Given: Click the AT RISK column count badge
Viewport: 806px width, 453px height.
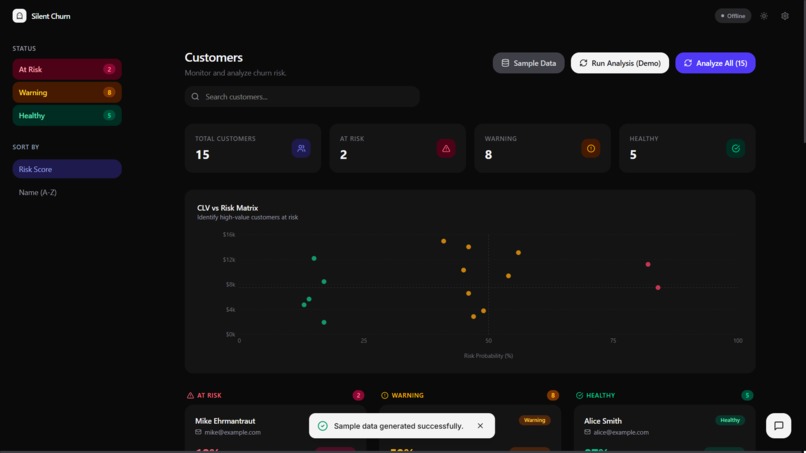Looking at the screenshot, I should click(358, 395).
